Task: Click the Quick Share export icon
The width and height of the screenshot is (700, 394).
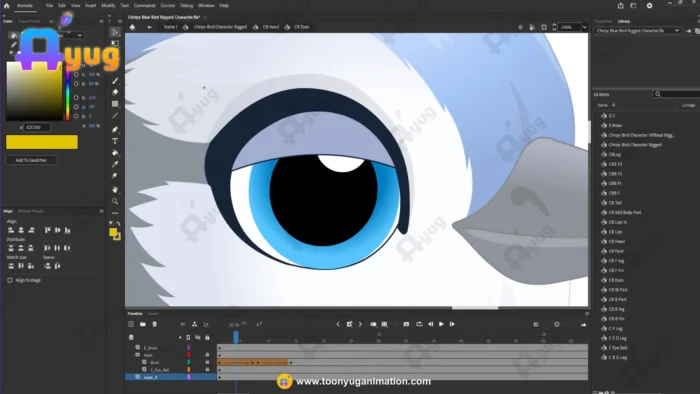Action: tap(621, 5)
